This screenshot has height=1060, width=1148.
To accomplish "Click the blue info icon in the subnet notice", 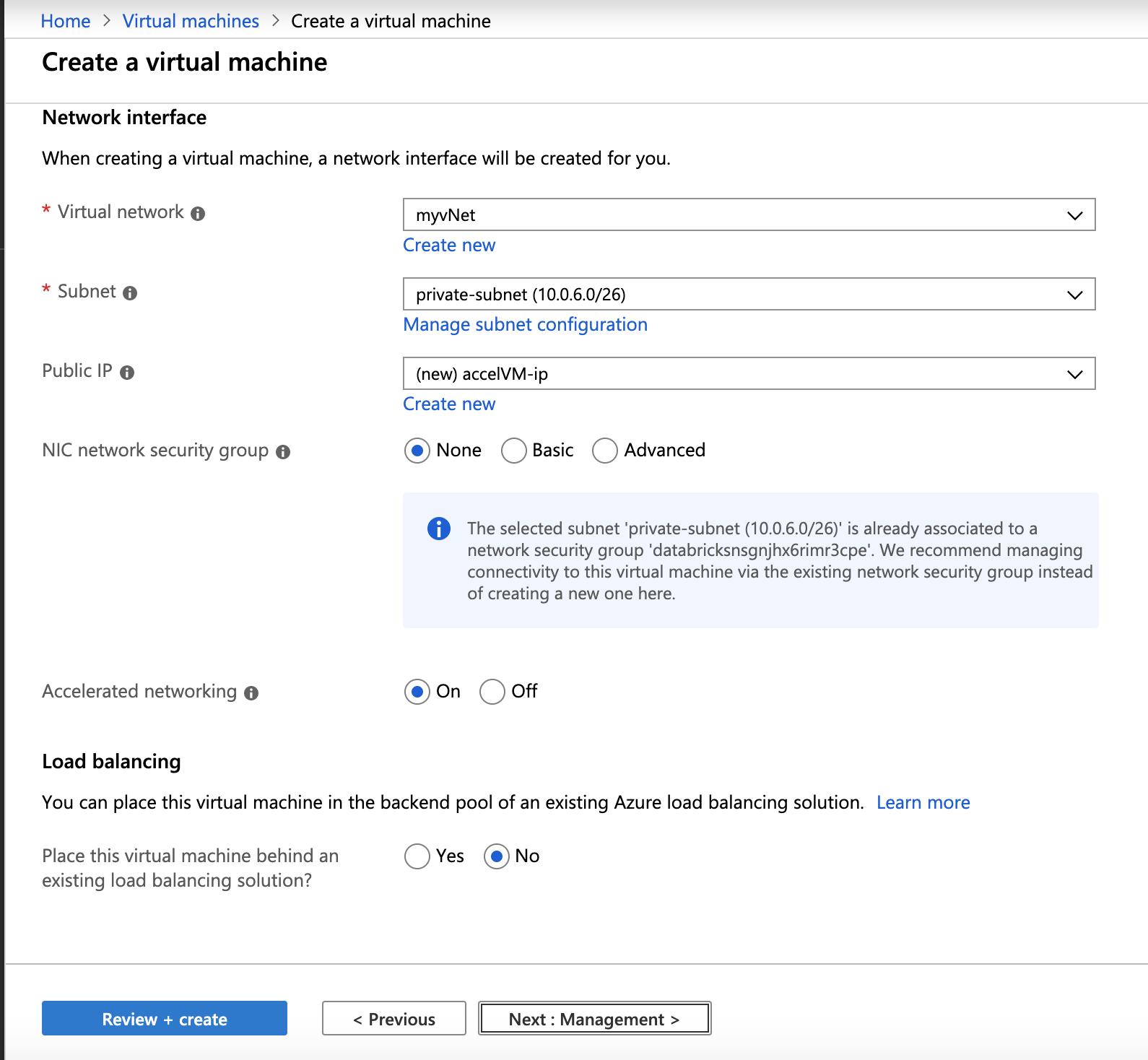I will [439, 529].
